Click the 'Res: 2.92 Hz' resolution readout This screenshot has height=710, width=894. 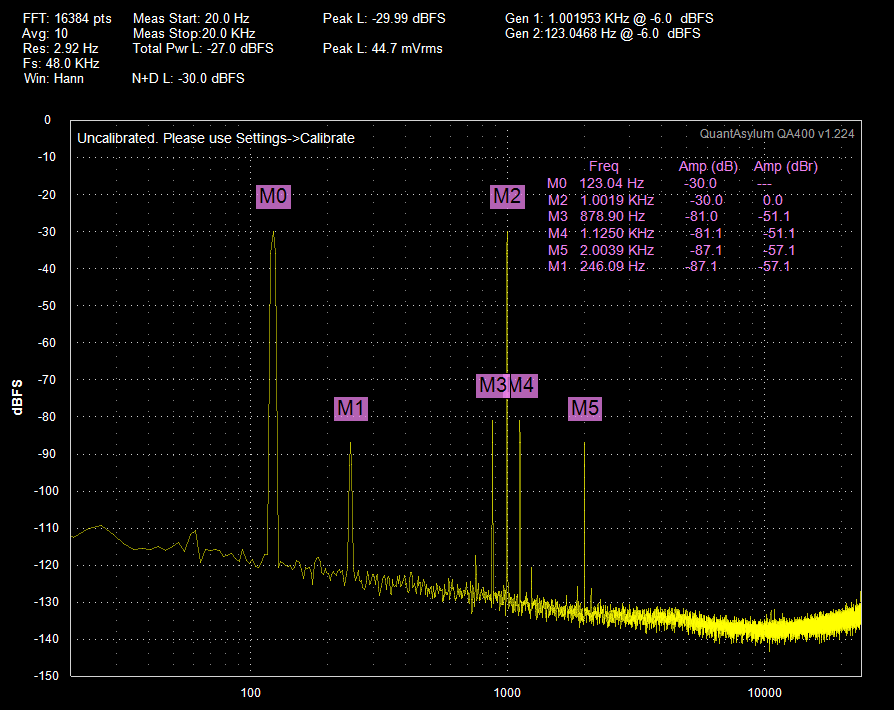(60, 48)
